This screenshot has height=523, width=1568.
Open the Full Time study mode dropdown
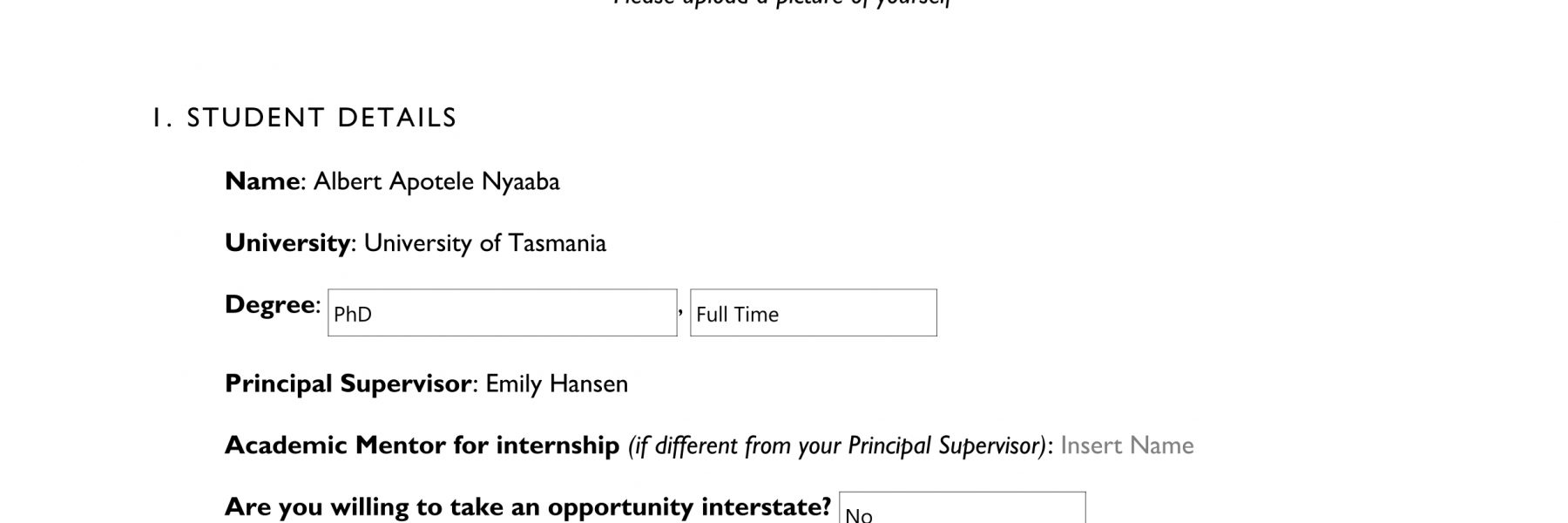(x=813, y=313)
